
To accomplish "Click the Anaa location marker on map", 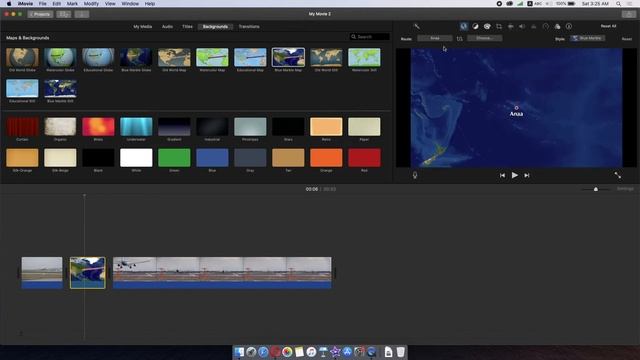I will (516, 108).
